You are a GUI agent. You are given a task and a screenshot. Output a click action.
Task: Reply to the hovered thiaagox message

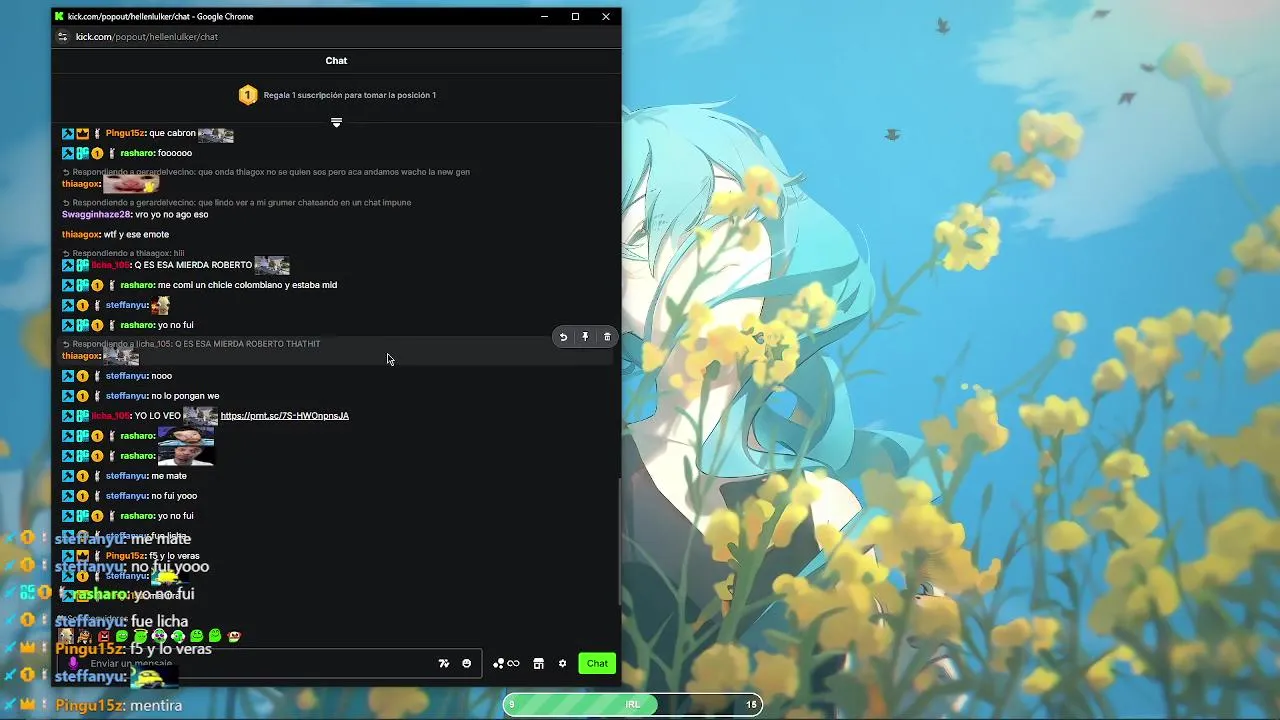point(563,337)
